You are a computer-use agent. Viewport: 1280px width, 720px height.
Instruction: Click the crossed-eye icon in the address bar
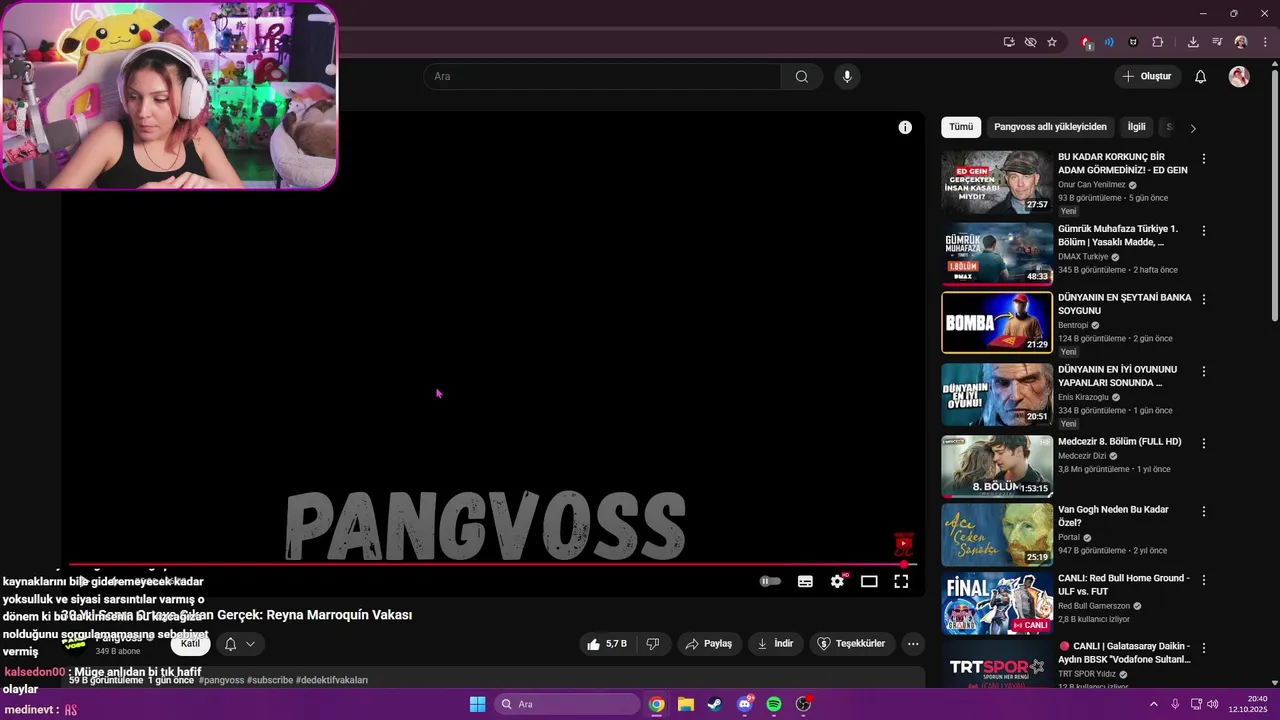[1030, 42]
